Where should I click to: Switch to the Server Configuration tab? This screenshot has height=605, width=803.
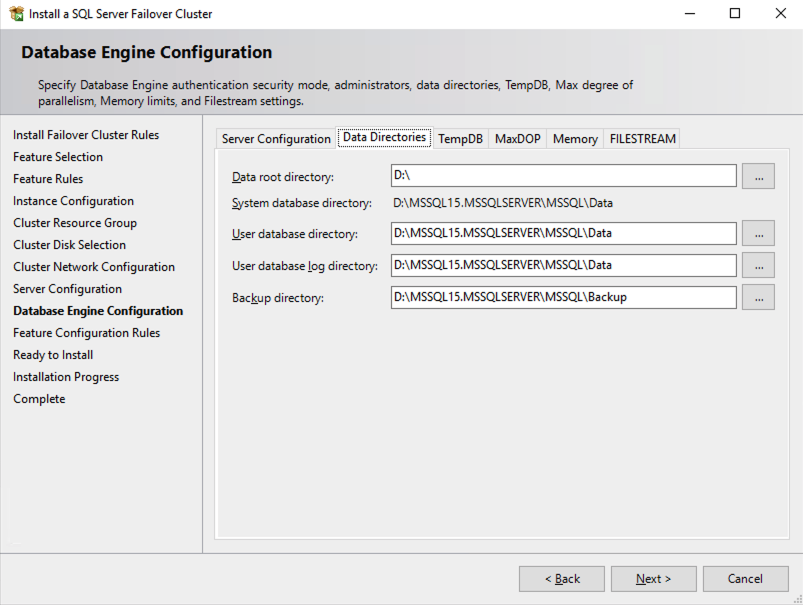276,139
